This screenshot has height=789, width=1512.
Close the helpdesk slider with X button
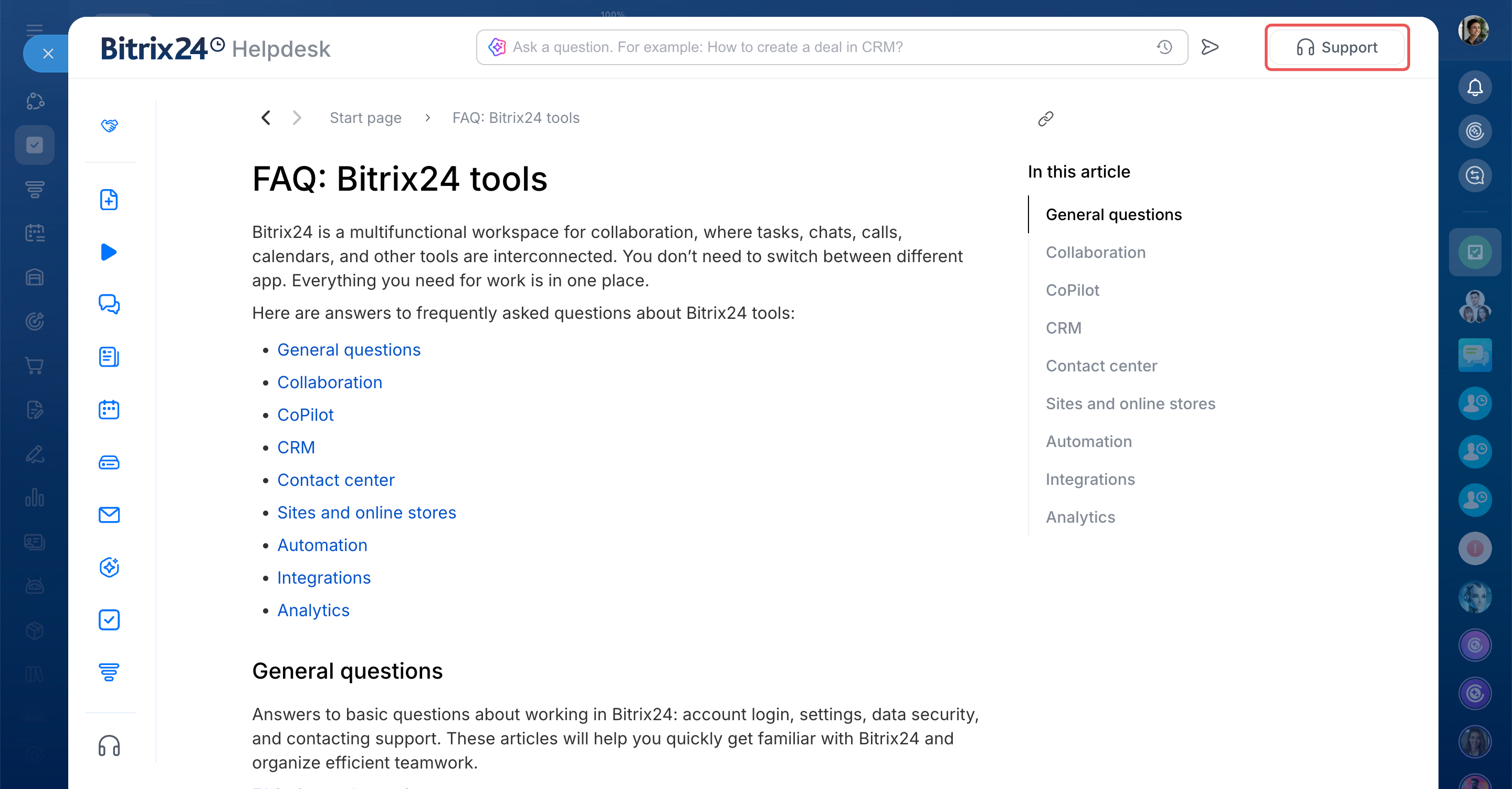pyautogui.click(x=48, y=54)
